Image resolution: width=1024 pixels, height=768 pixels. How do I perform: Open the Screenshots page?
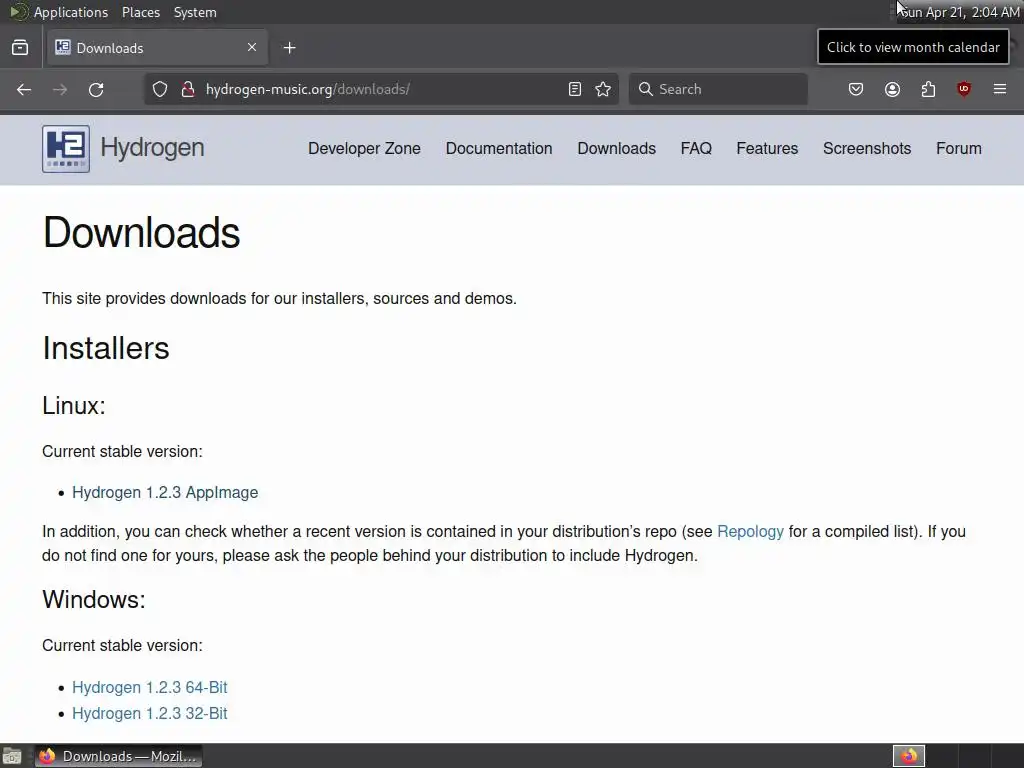click(867, 149)
